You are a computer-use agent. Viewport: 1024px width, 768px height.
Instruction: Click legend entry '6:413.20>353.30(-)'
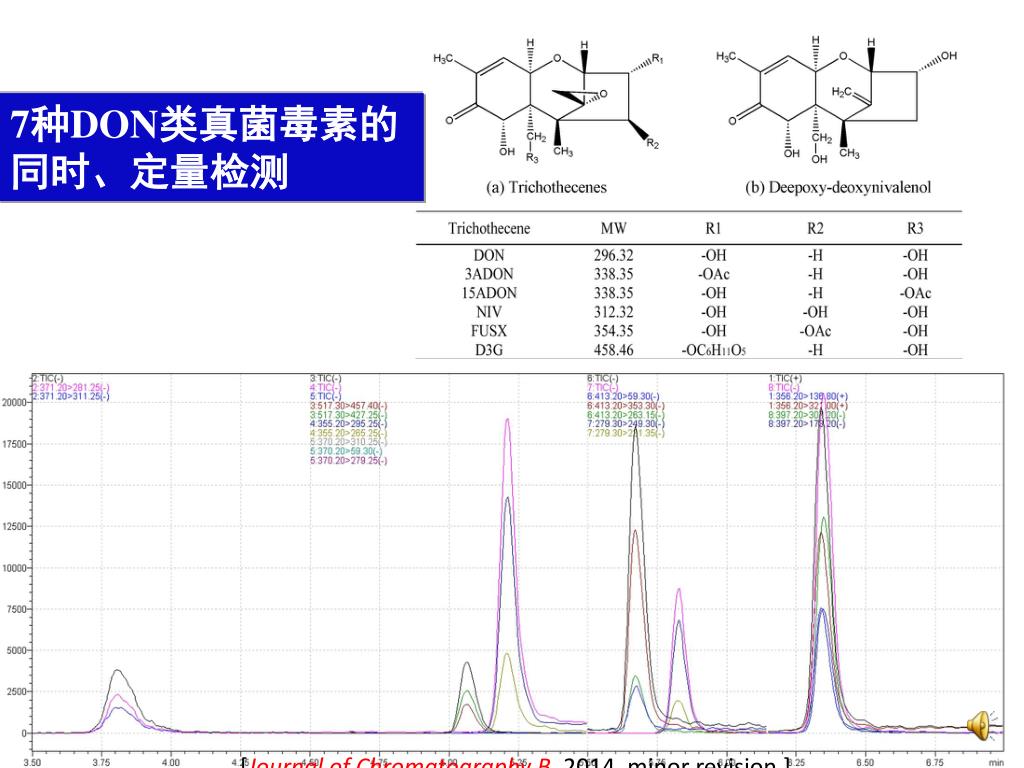tap(626, 406)
